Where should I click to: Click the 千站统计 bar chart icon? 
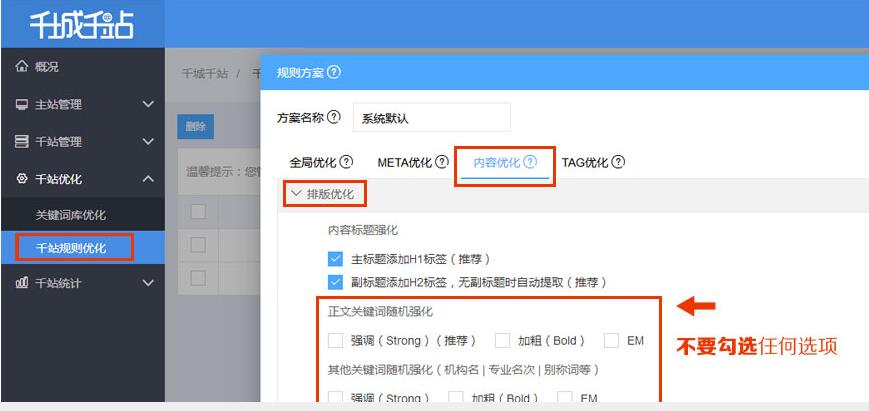22,283
